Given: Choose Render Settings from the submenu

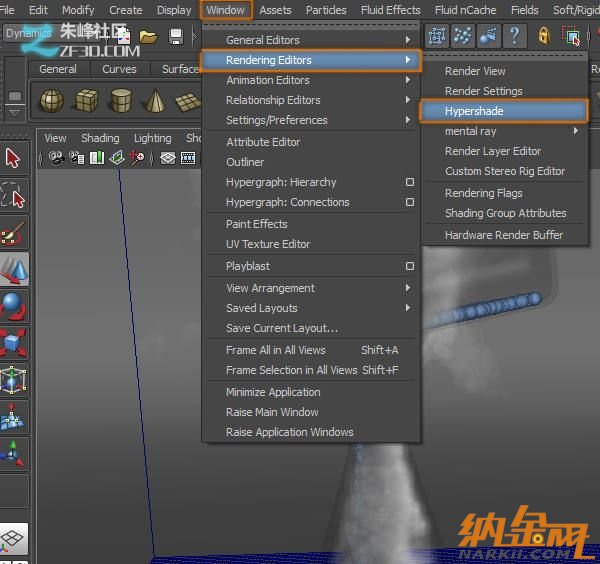Looking at the screenshot, I should pyautogui.click(x=504, y=91).
